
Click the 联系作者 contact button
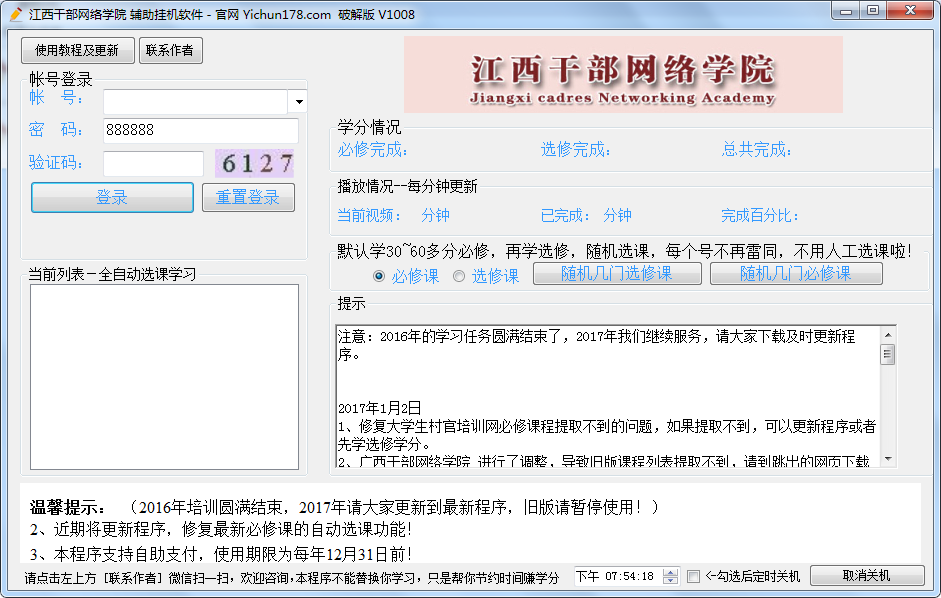click(x=170, y=50)
